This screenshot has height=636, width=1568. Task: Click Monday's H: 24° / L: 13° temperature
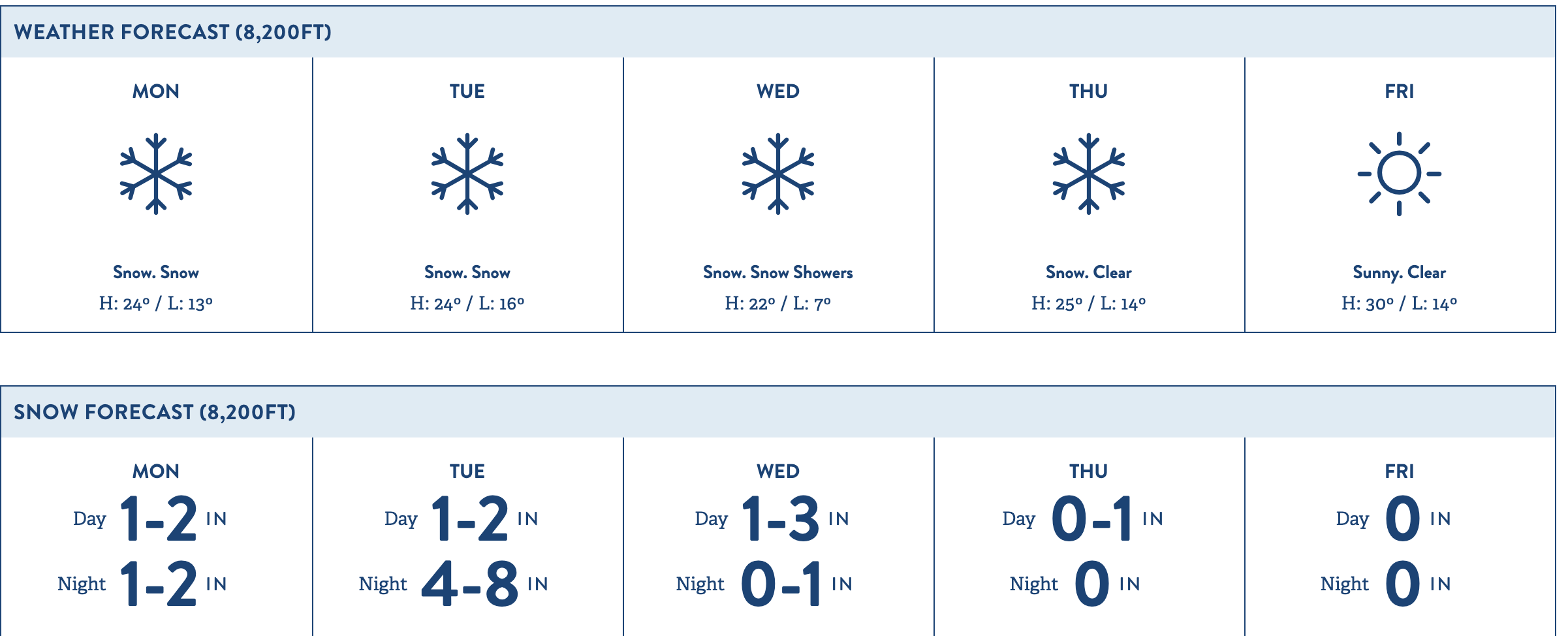156,304
